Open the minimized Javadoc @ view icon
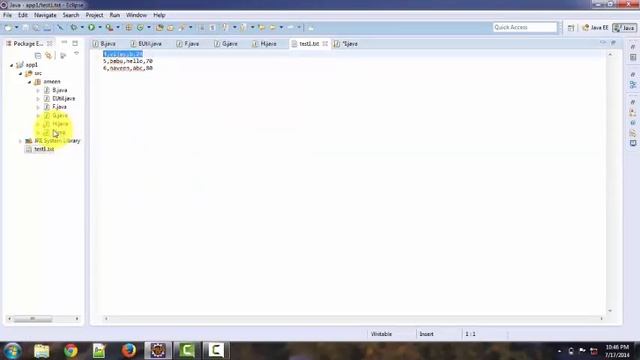The image size is (640, 360). (x=633, y=123)
